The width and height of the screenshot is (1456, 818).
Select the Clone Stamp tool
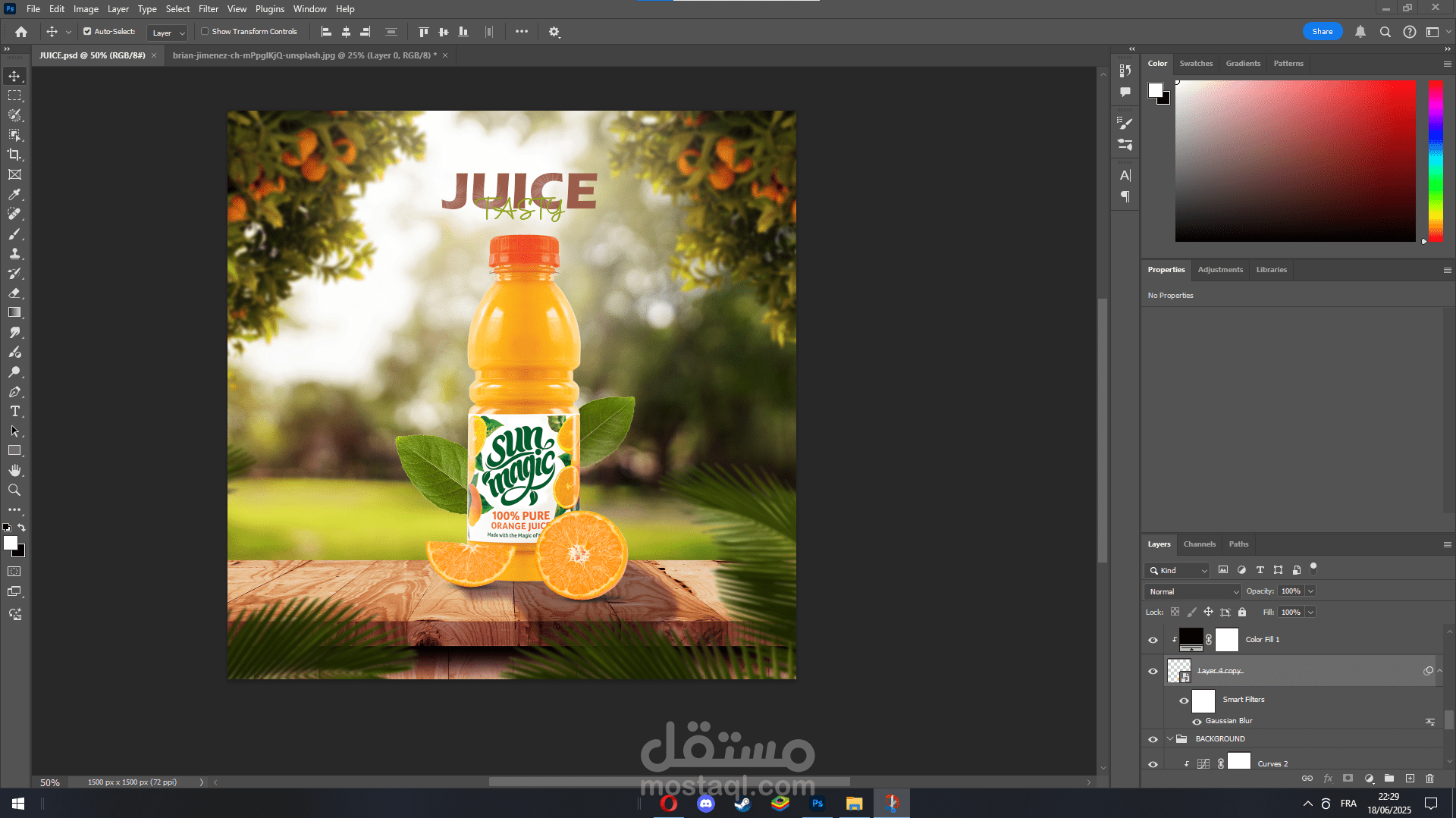(x=14, y=253)
